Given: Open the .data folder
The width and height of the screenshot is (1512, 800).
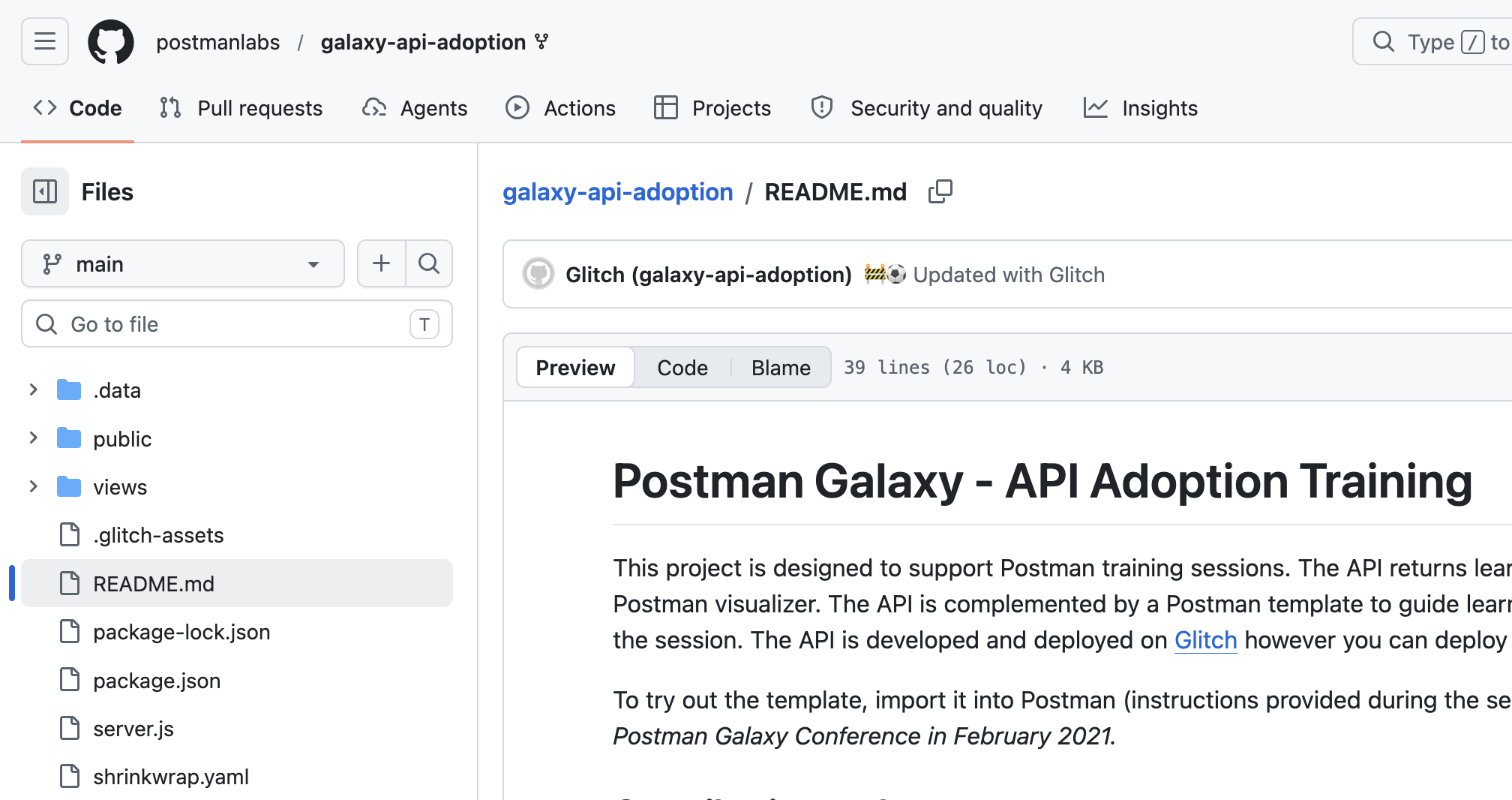Looking at the screenshot, I should point(117,390).
